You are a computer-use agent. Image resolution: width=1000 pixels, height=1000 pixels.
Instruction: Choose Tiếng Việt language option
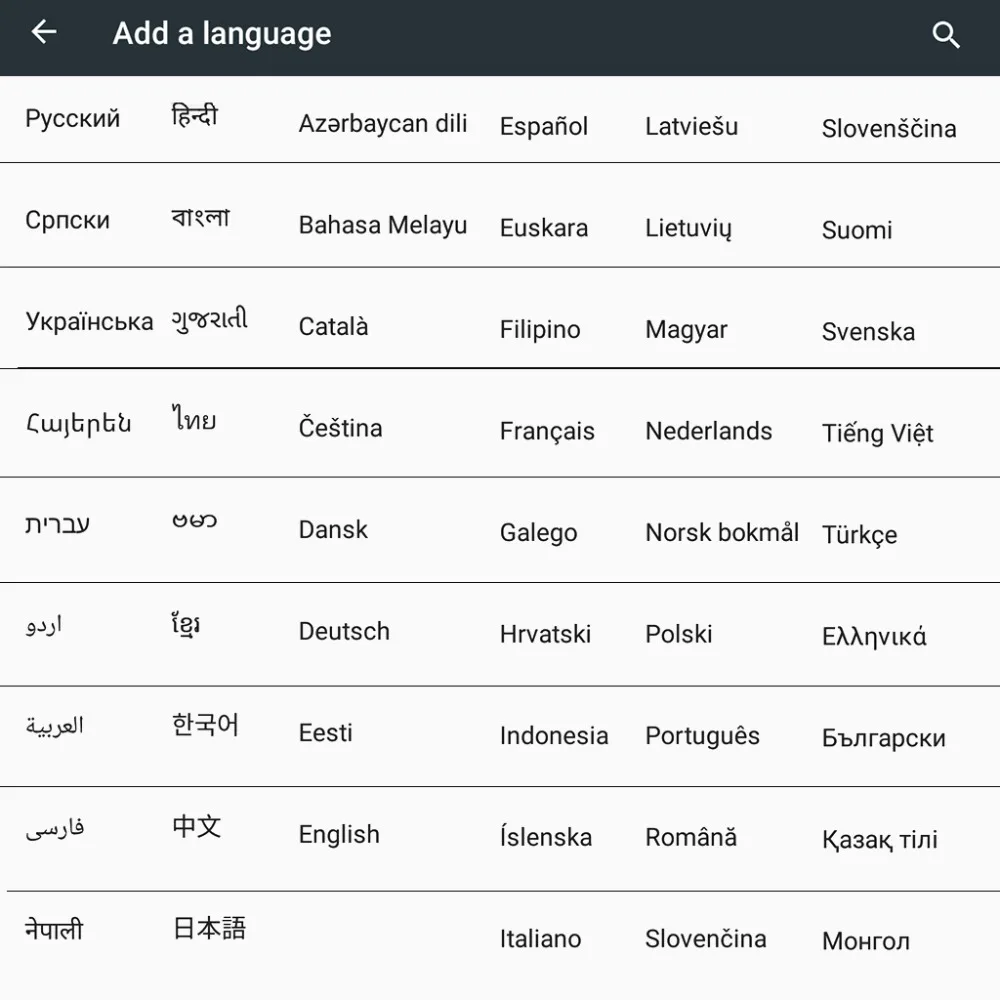tap(877, 433)
